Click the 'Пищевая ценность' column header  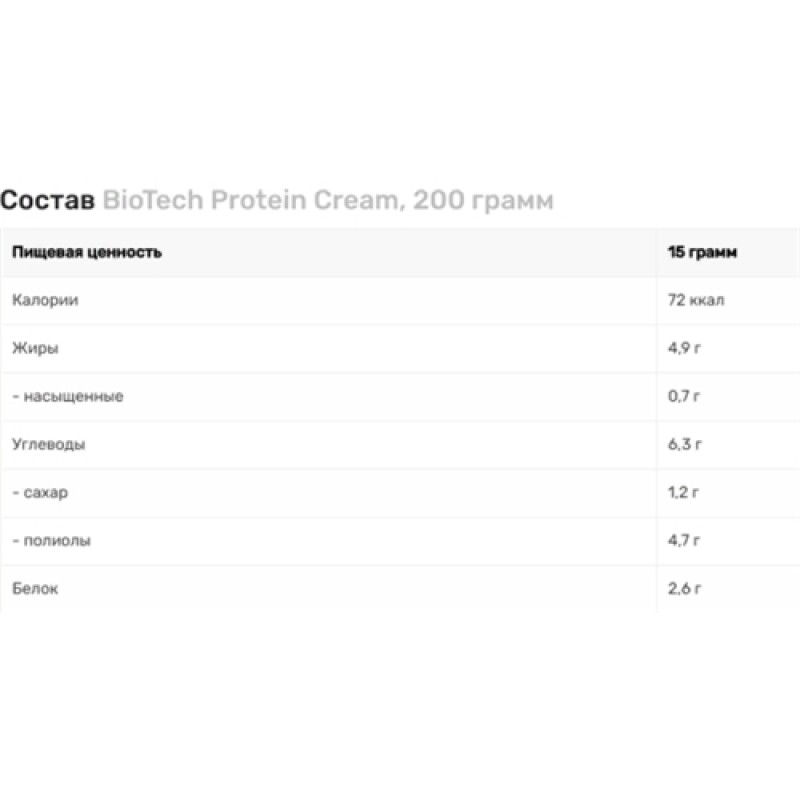(x=87, y=252)
